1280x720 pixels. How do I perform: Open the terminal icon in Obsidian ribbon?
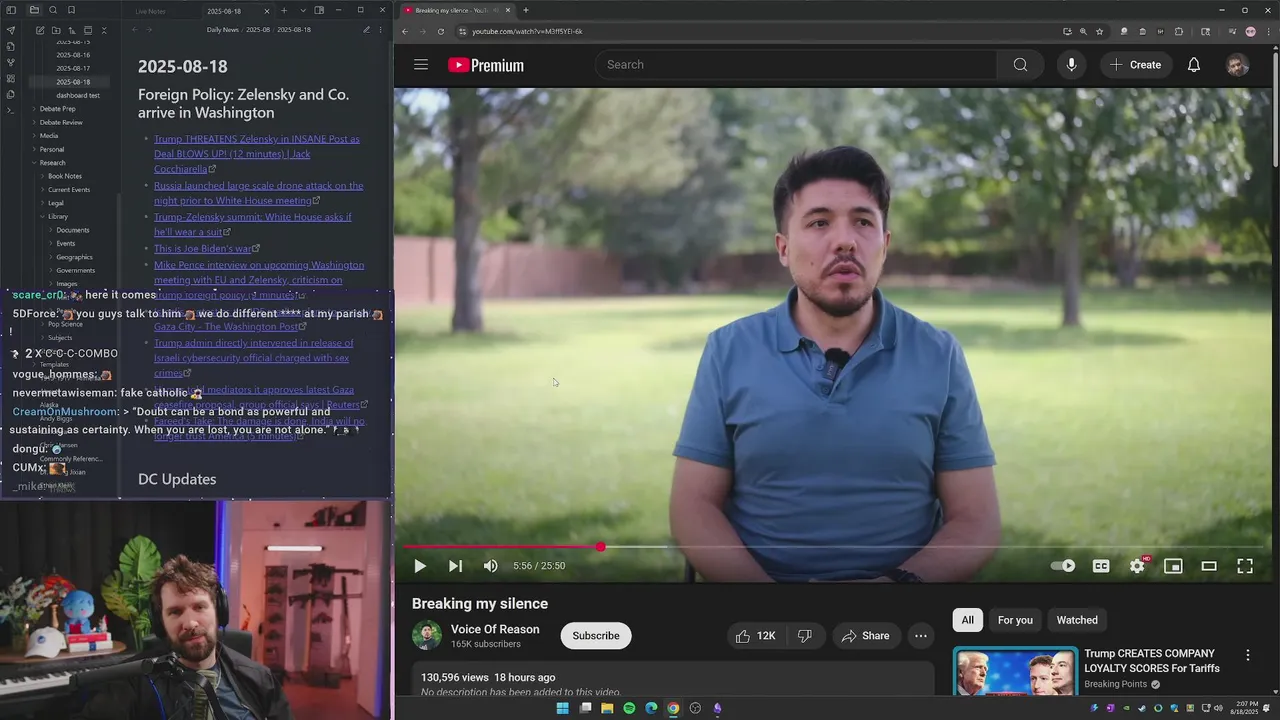11,110
